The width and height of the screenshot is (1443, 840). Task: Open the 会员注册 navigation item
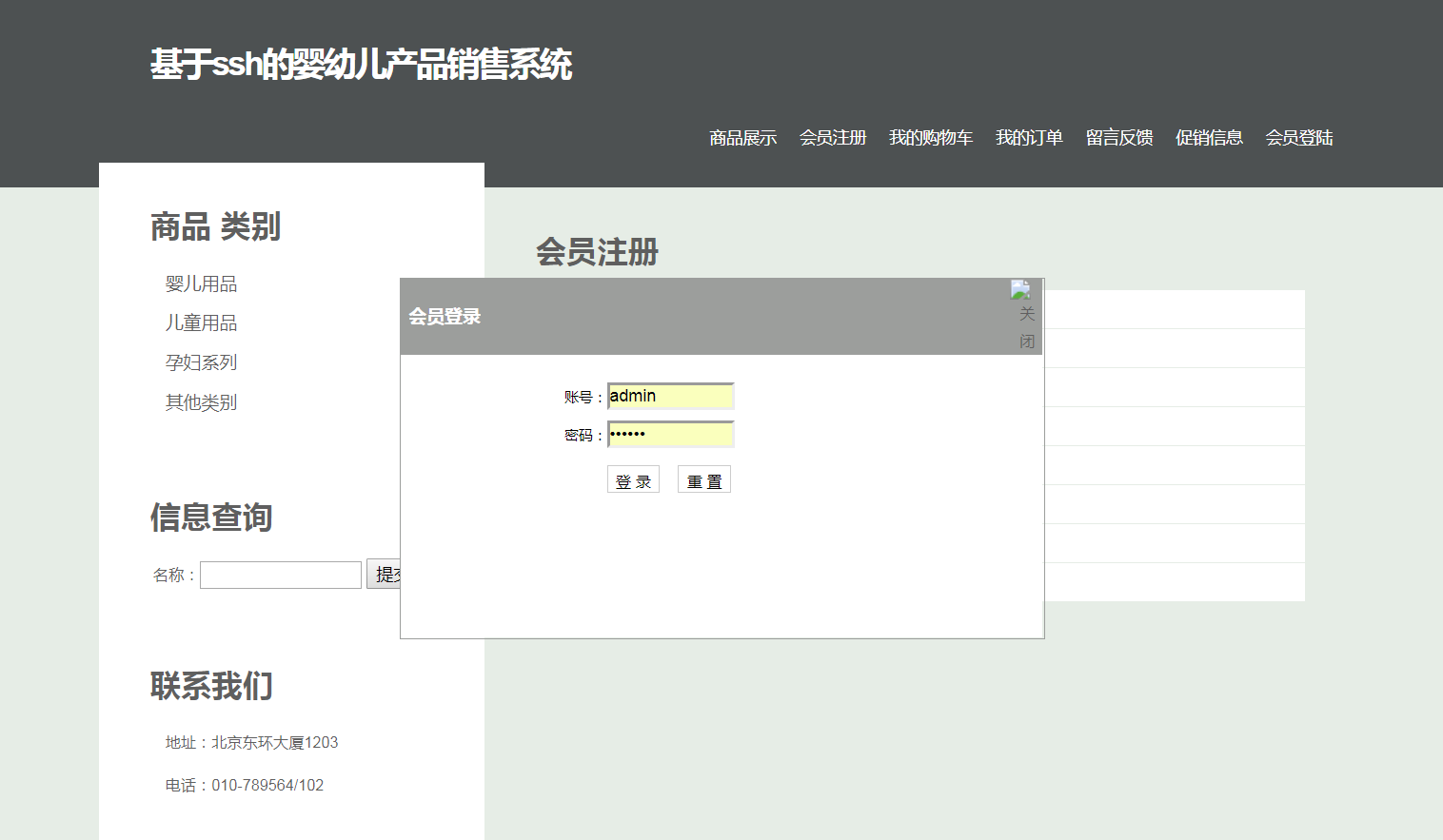point(833,138)
